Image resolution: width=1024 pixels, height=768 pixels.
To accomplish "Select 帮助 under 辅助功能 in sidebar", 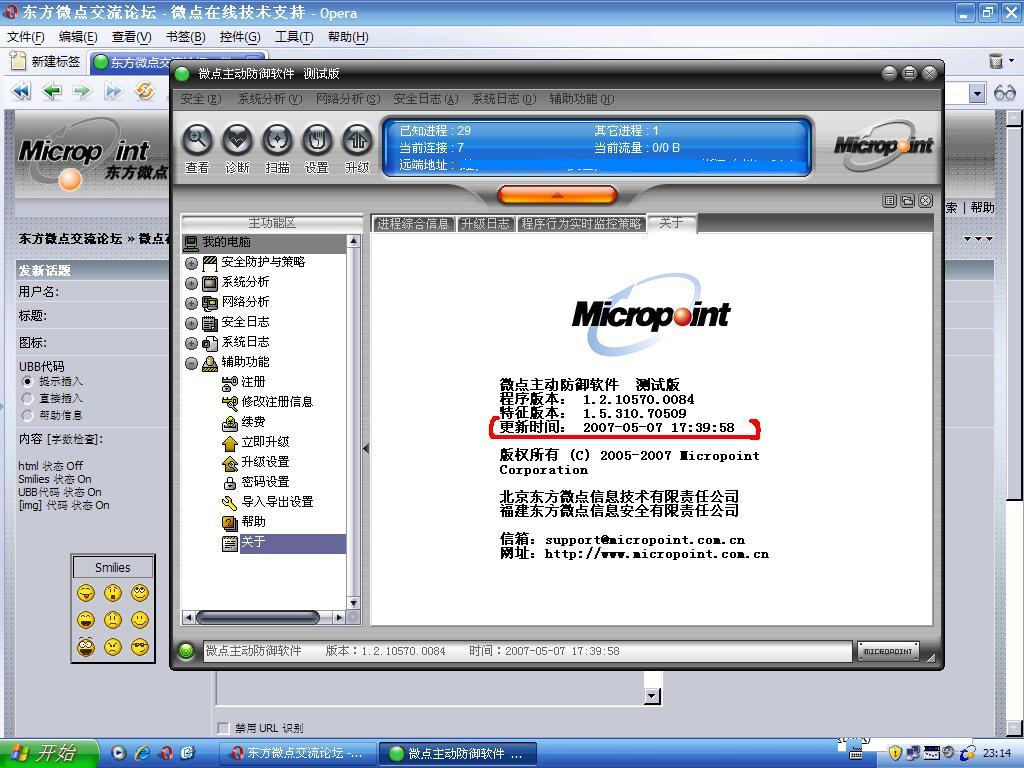I will [x=253, y=522].
